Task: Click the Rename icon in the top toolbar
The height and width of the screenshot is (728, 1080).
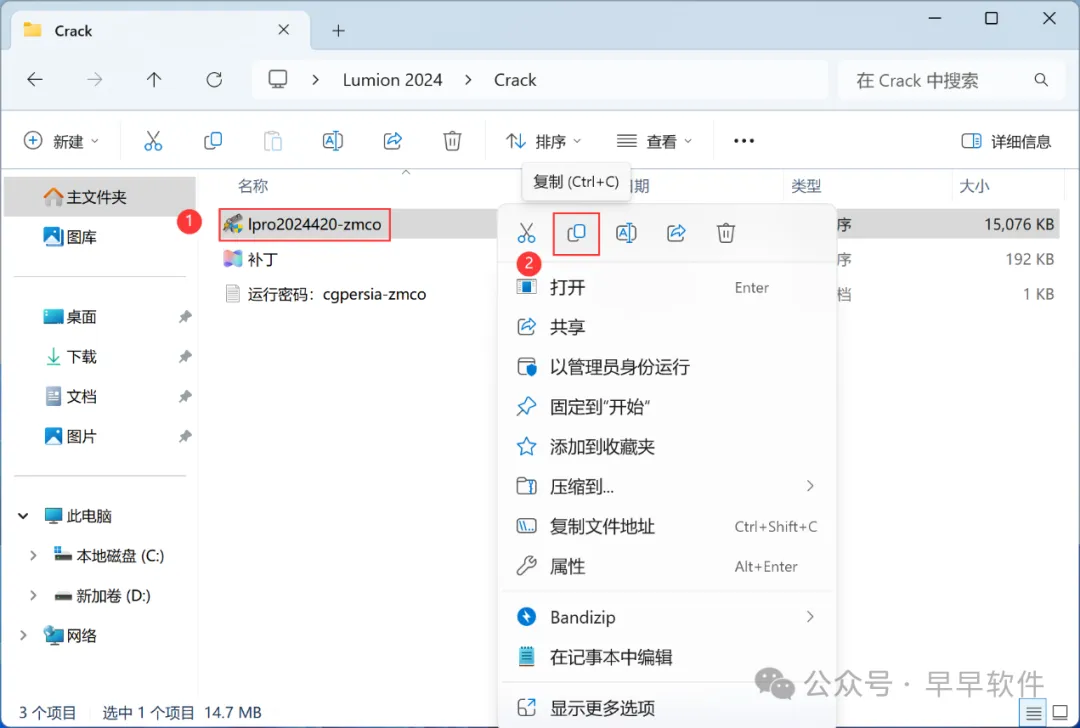Action: [x=333, y=141]
